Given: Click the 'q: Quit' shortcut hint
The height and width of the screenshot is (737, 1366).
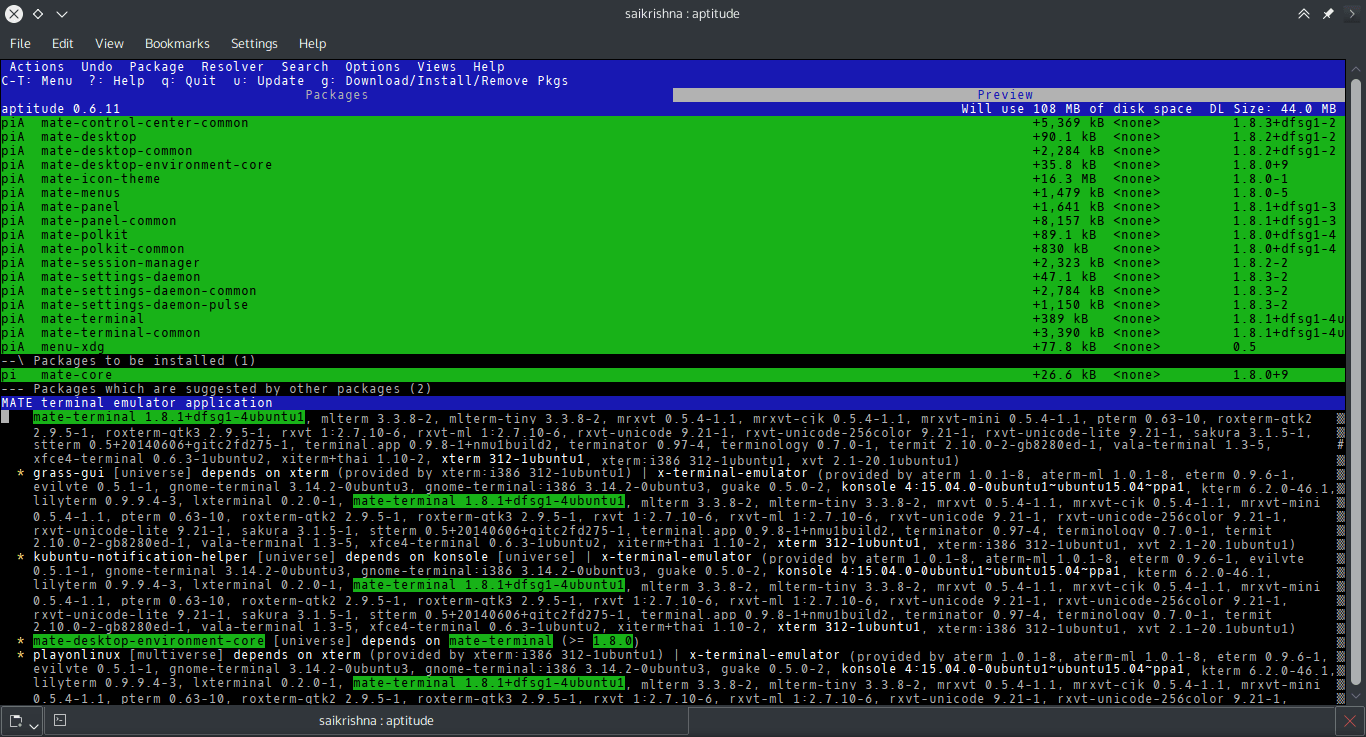Looking at the screenshot, I should [189, 81].
